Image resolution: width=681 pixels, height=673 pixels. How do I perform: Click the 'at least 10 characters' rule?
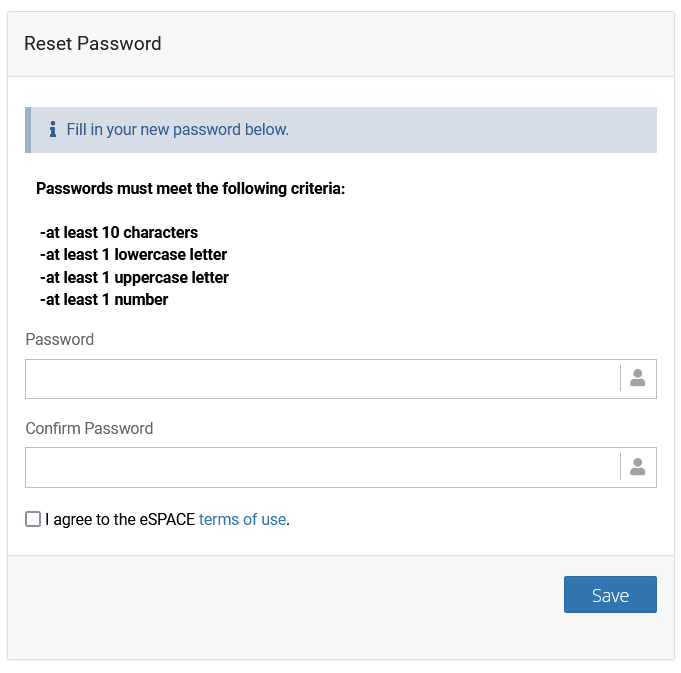(x=119, y=233)
